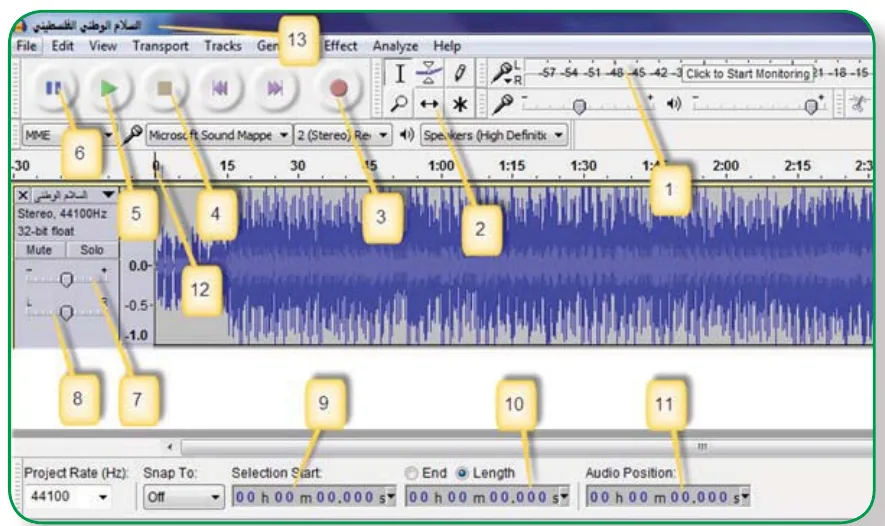Stop playback with the Stop button
The width and height of the screenshot is (885, 526).
(x=164, y=88)
